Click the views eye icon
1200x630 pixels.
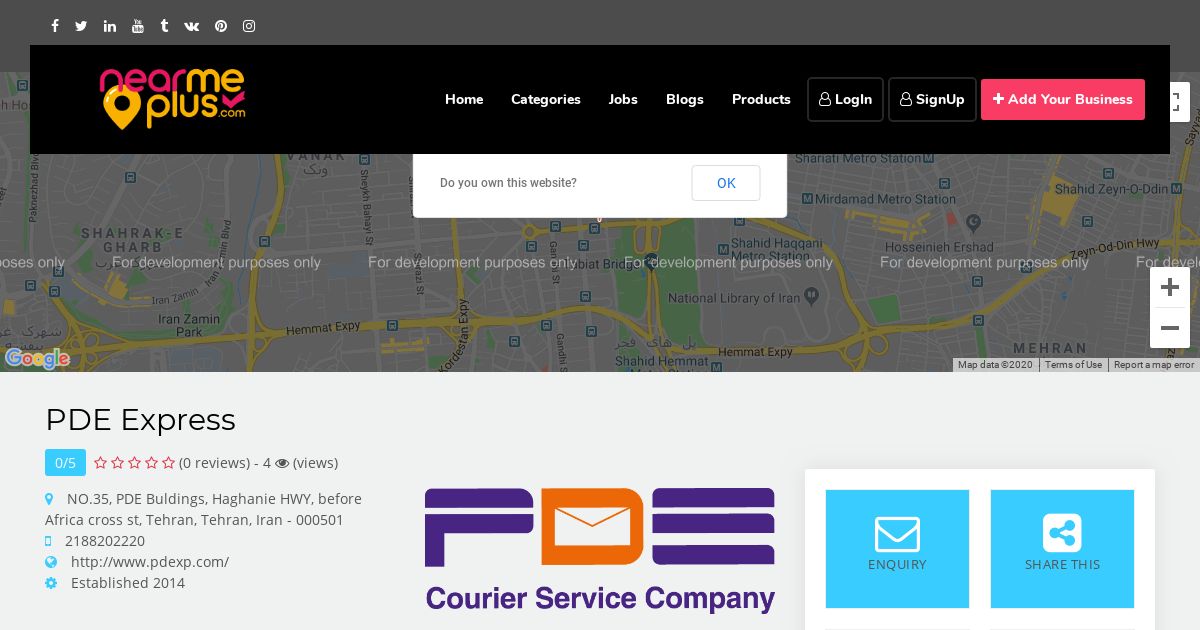coord(282,463)
